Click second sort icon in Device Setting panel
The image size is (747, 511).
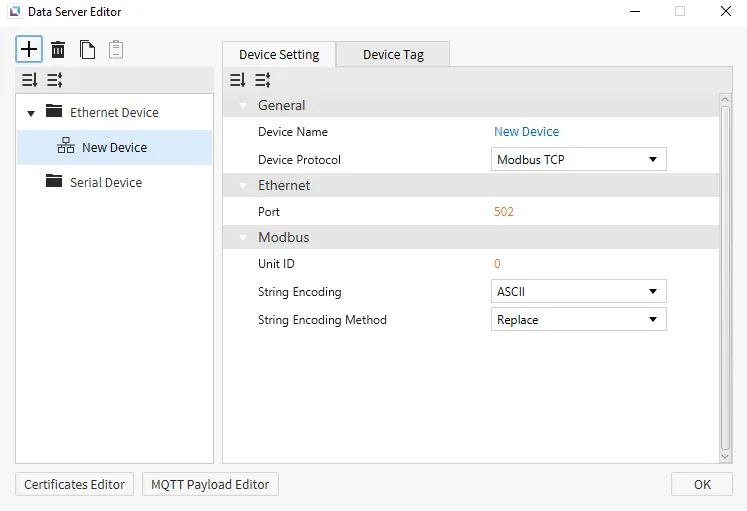coord(262,80)
